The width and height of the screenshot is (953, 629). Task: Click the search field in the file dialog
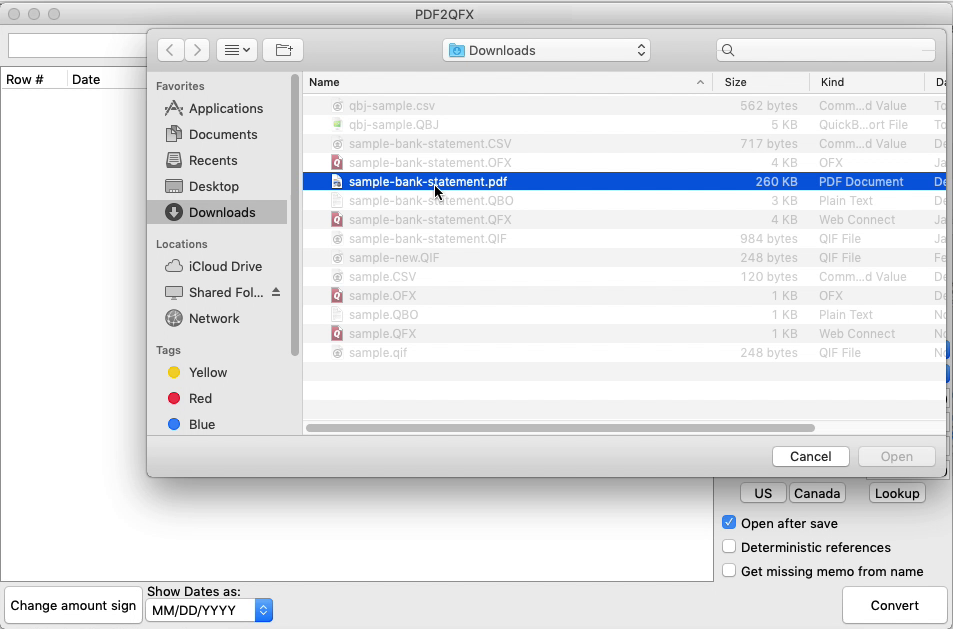(825, 50)
